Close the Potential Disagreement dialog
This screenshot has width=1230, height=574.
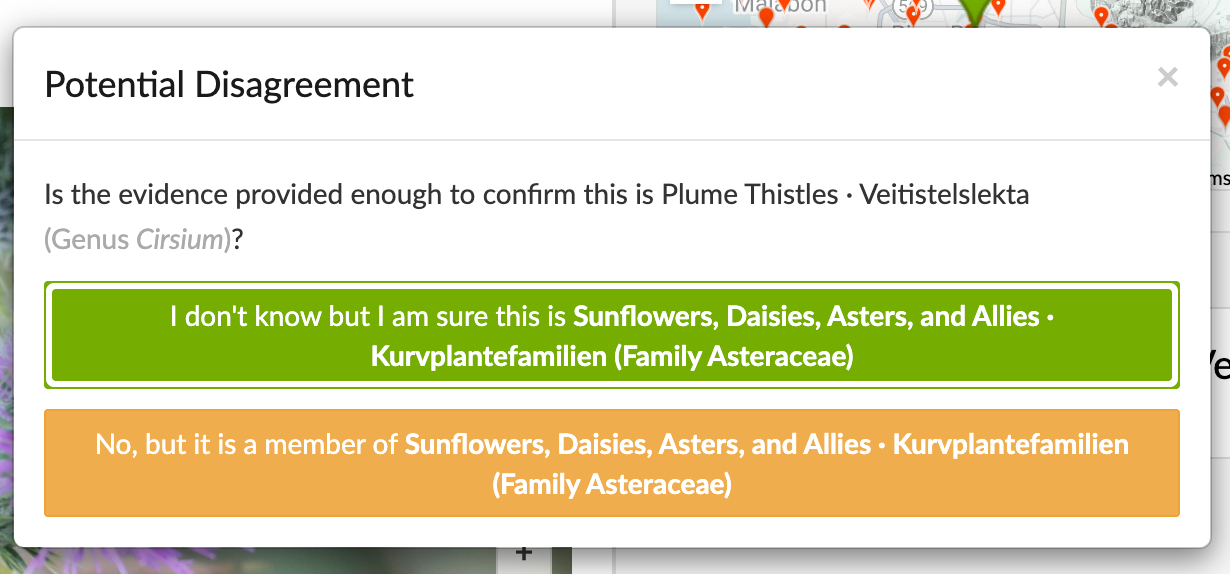coord(1167,77)
